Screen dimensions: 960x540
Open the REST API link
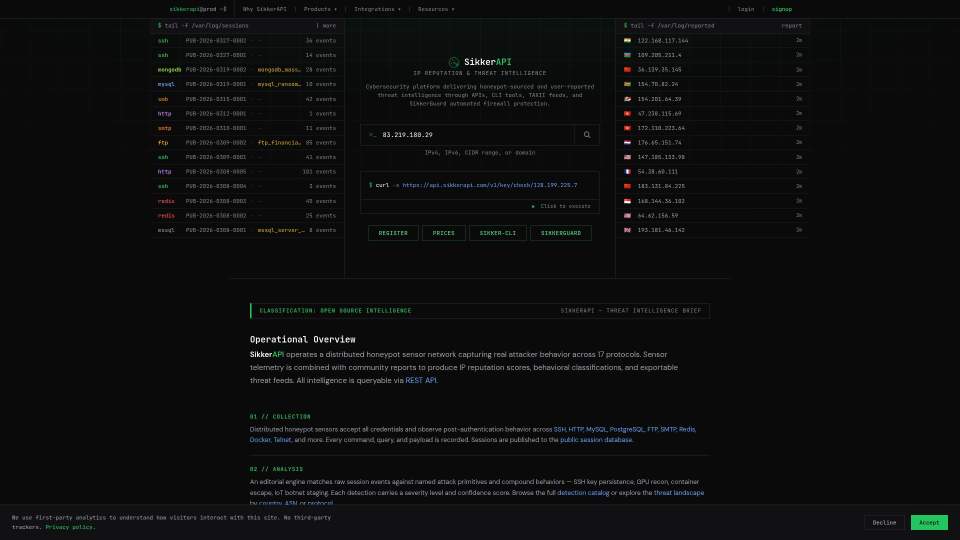[421, 380]
